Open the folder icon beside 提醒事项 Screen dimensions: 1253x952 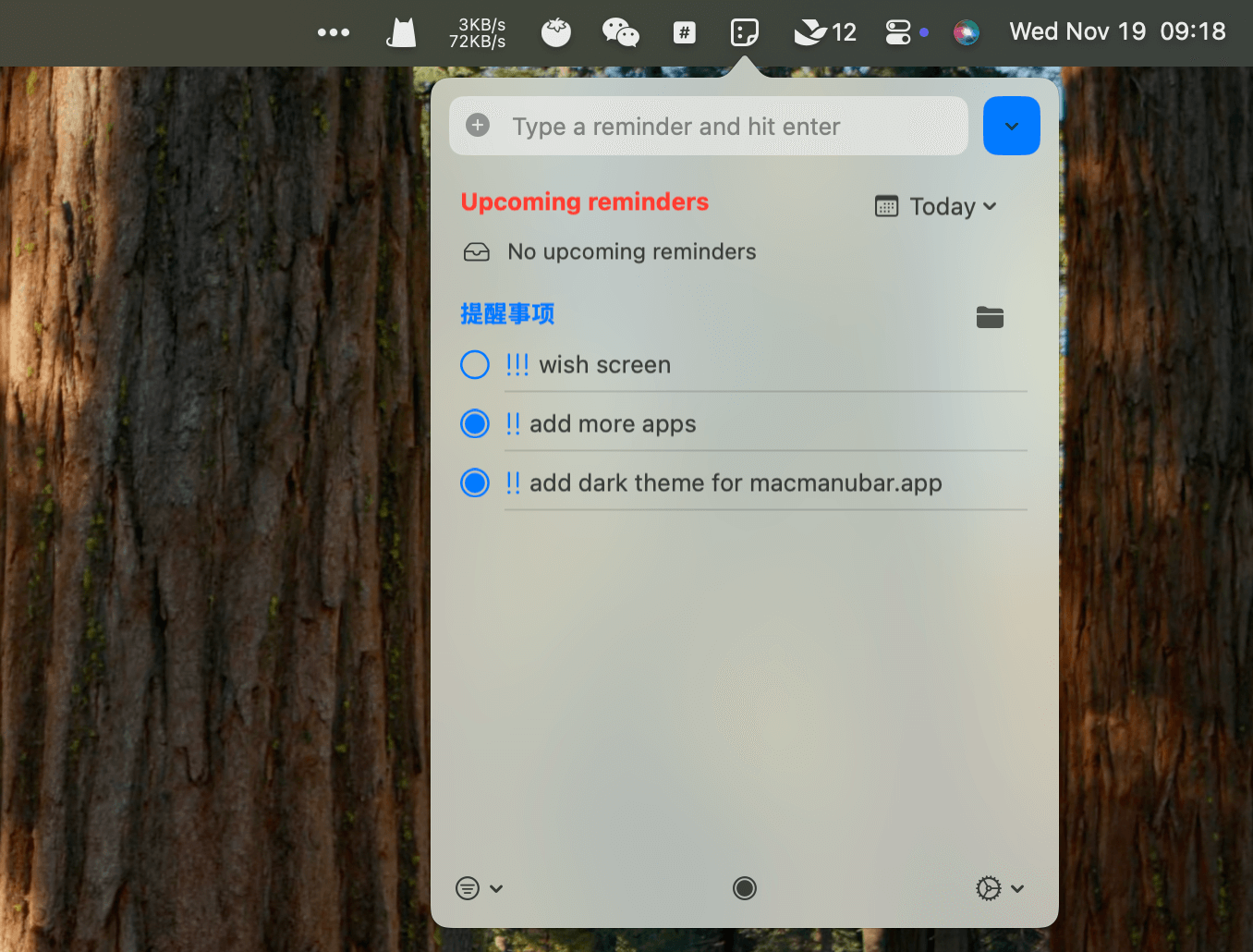point(990,317)
